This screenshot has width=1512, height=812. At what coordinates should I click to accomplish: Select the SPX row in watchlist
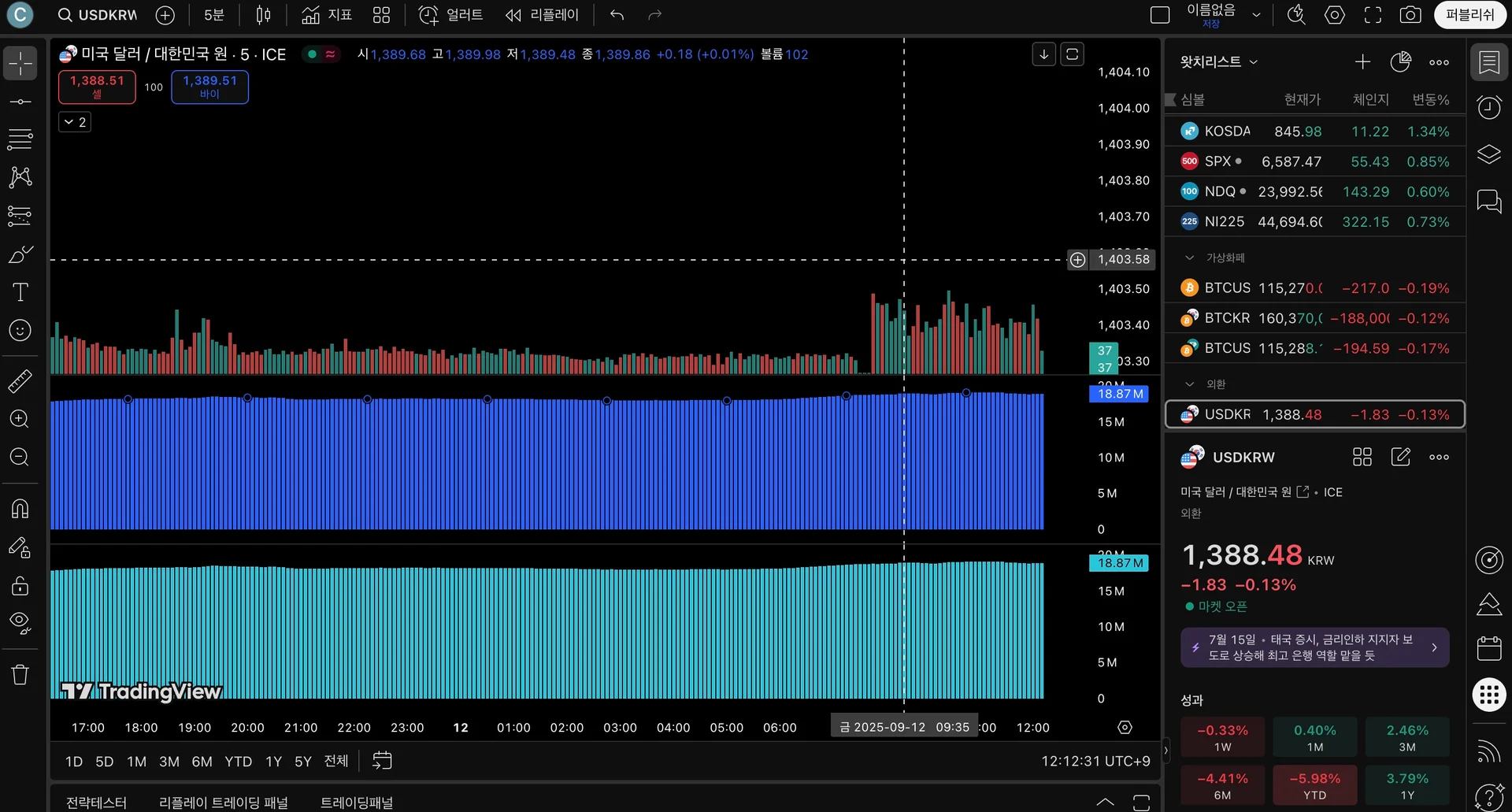(x=1314, y=161)
